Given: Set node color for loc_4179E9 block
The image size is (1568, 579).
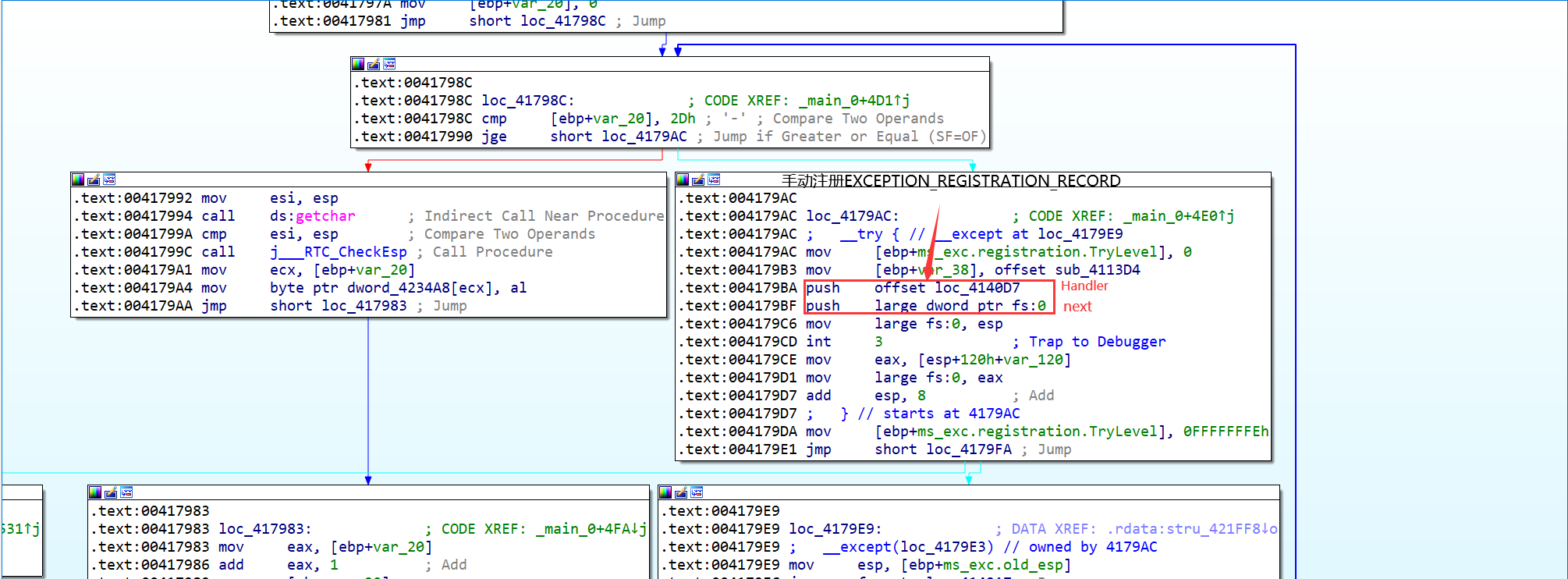Looking at the screenshot, I should (665, 492).
